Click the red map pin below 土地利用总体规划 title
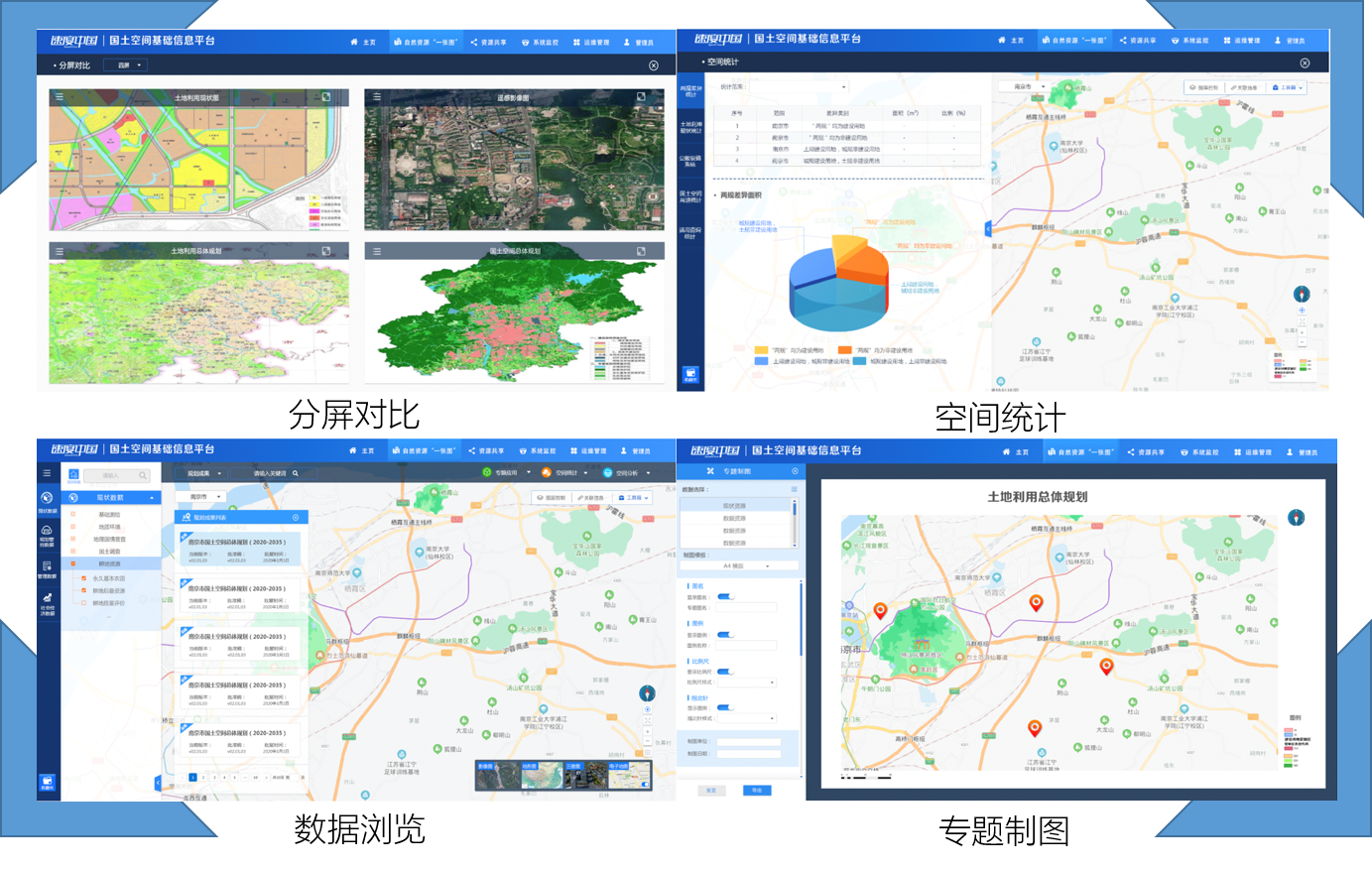1372x871 pixels. tap(1036, 602)
